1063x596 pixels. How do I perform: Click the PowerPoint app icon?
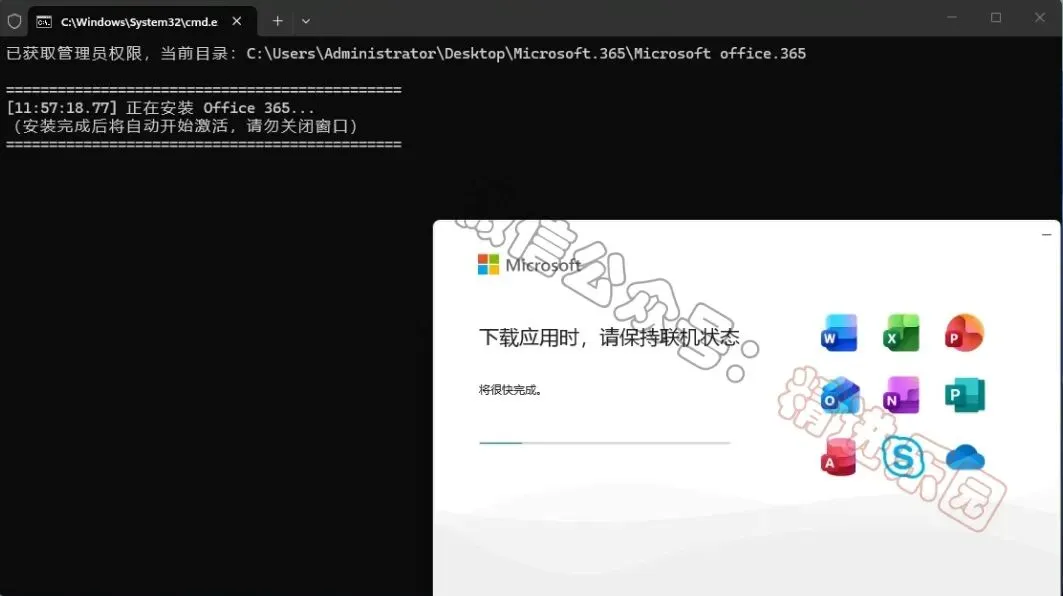pyautogui.click(x=964, y=332)
